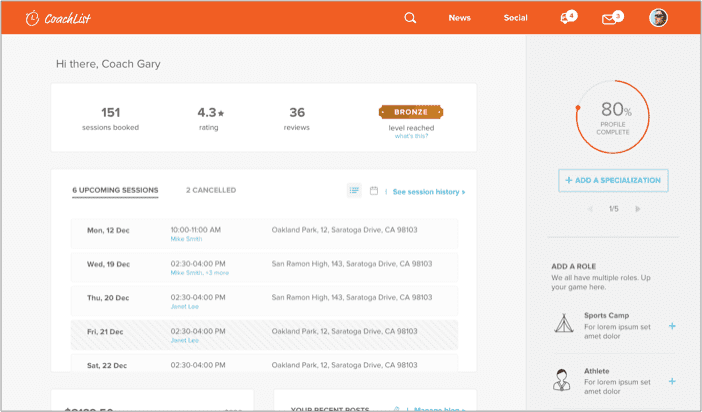The height and width of the screenshot is (412, 702).
Task: Open Janet Lee link in Fri, 21 Dec session
Action: point(184,340)
